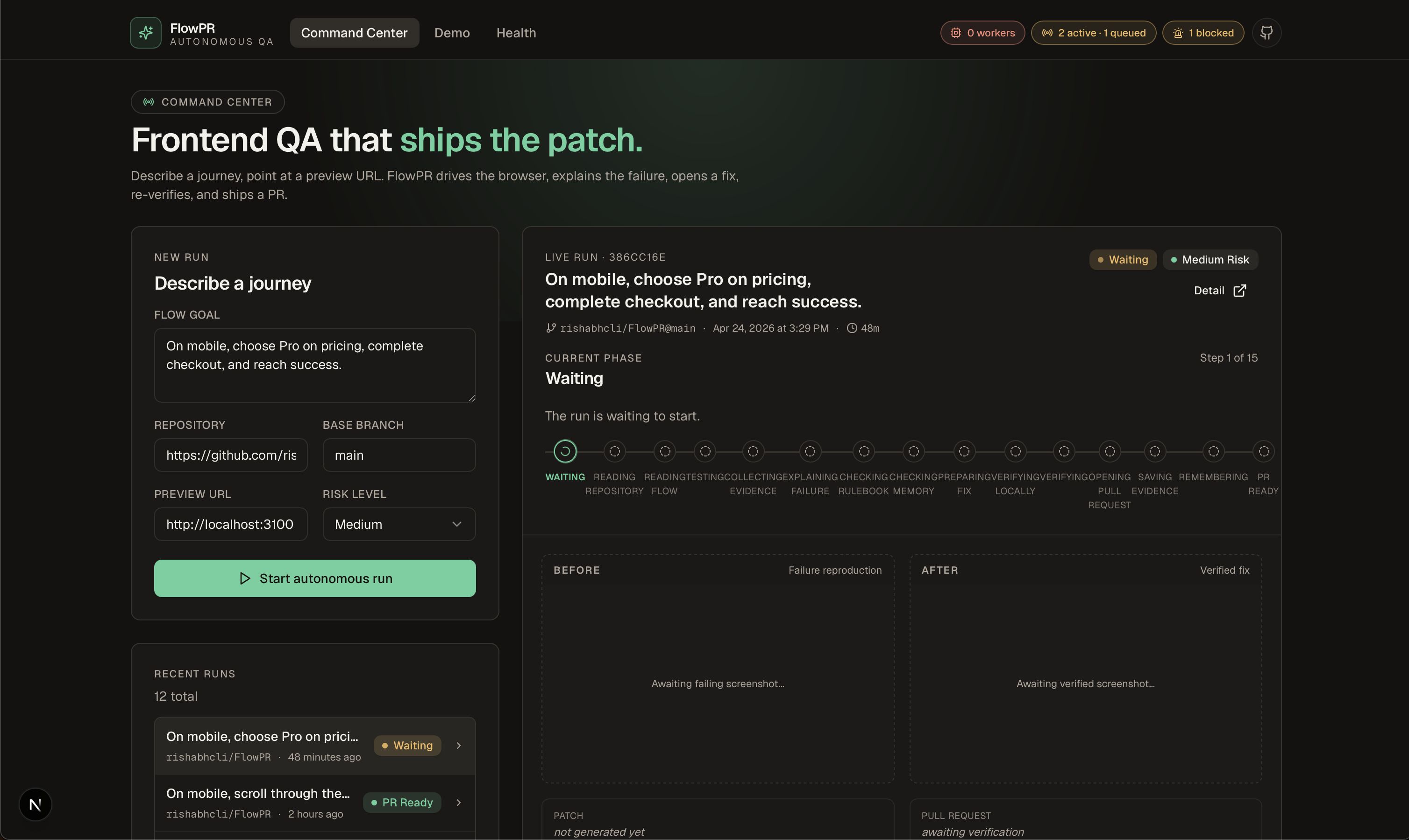
Task: Open the Risk Level Medium dropdown
Action: (x=399, y=524)
